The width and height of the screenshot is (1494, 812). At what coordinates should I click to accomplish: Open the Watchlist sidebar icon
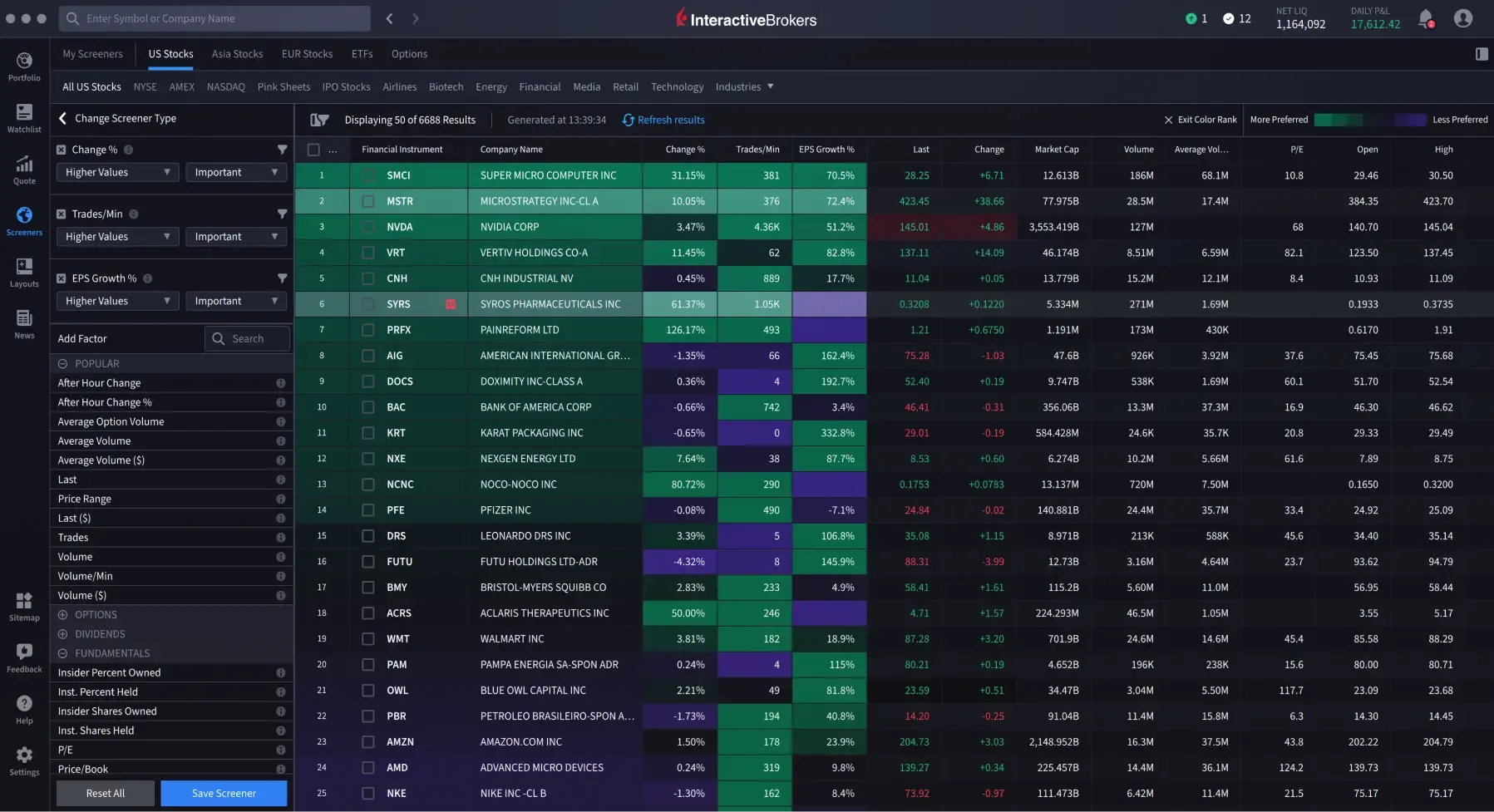point(24,118)
